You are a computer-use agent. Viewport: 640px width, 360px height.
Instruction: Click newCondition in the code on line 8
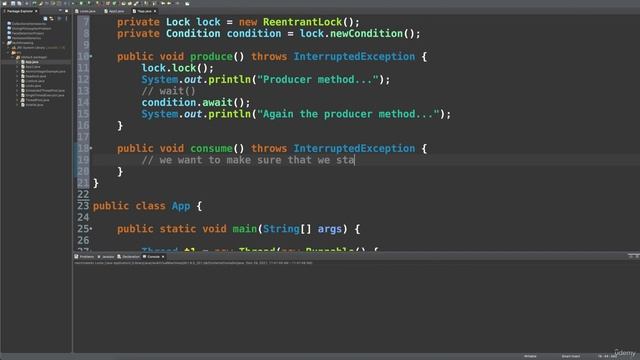click(366, 33)
